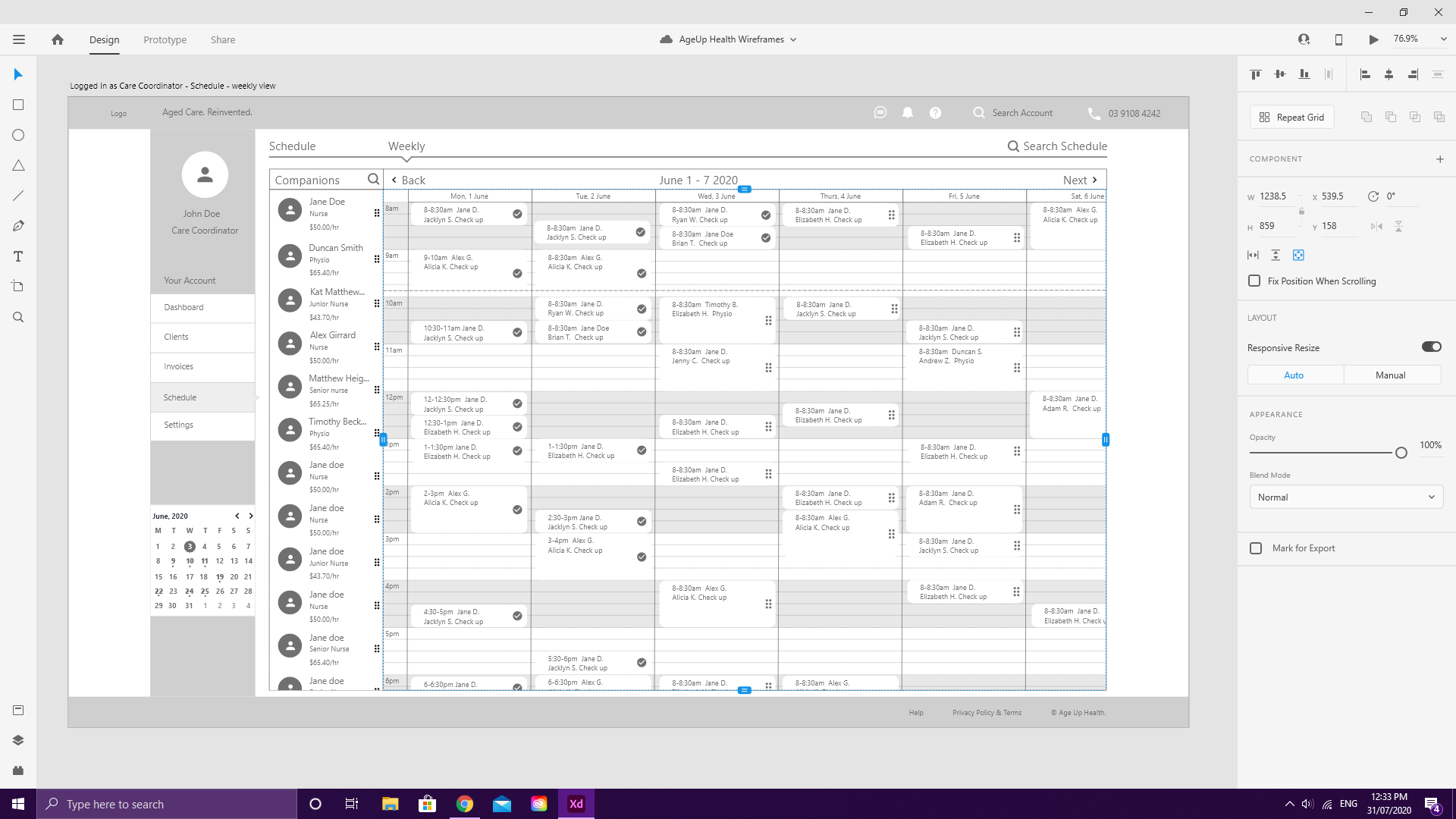Screen dimensions: 1456x819
Task: Open the Layers panel icon
Action: [18, 740]
